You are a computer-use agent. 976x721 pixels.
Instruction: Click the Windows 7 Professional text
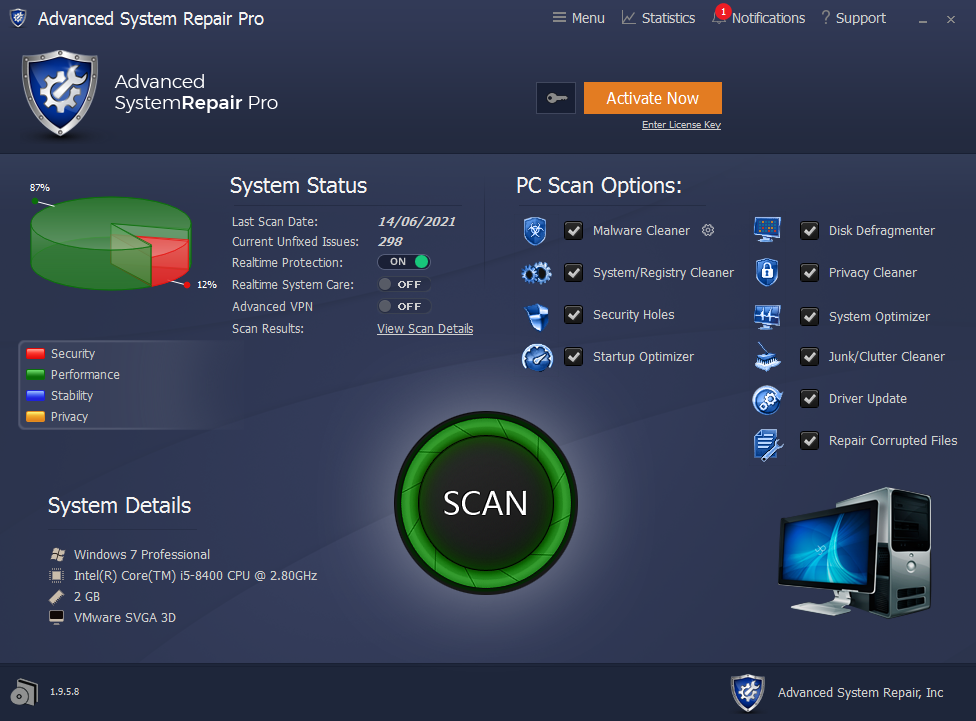pyautogui.click(x=142, y=554)
